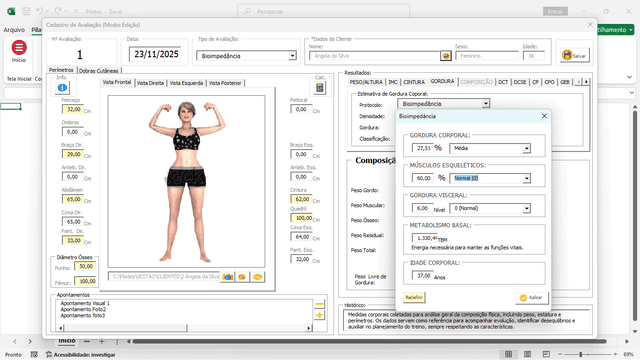Screen dimensions: 640x360
Task: Click the client search icon next to Nome
Action: pyautogui.click(x=445, y=56)
